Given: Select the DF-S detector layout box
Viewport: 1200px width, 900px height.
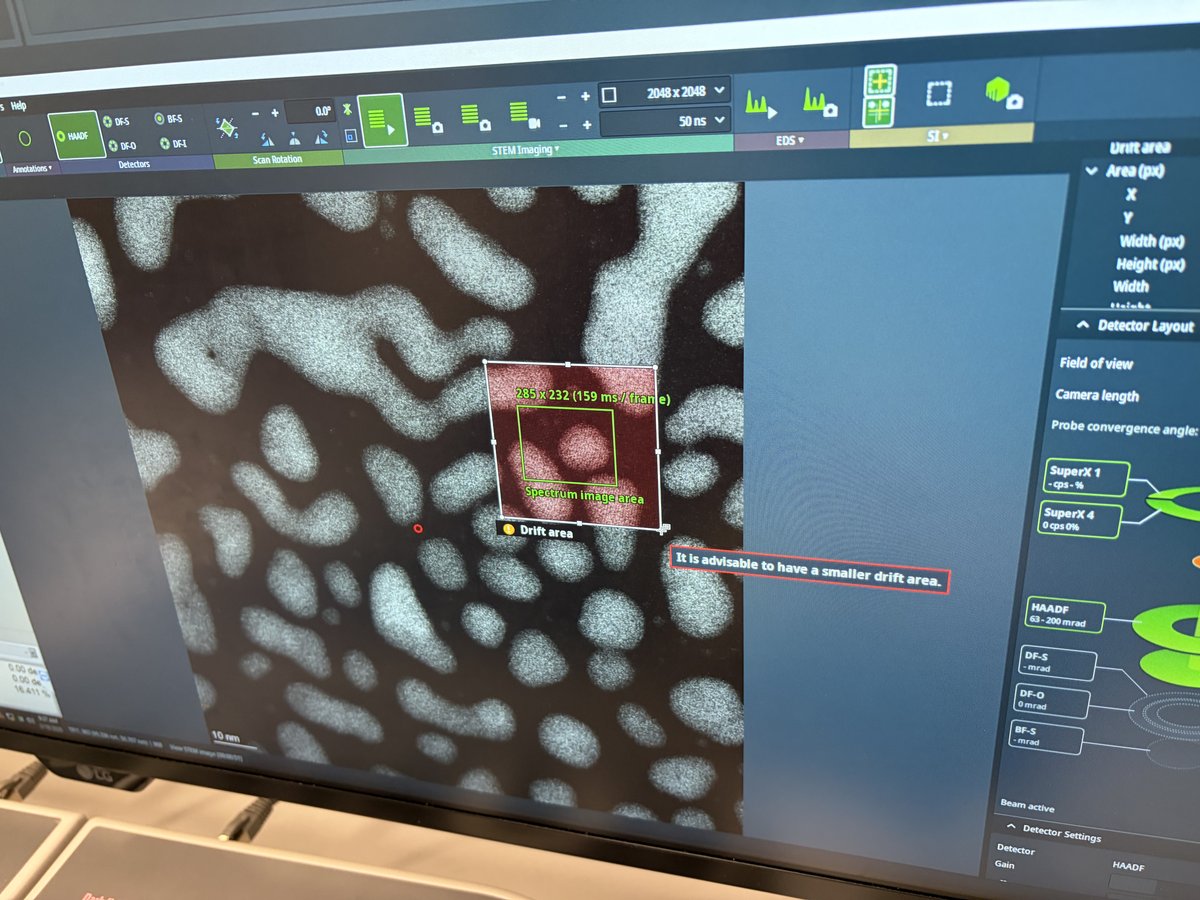Looking at the screenshot, I should (x=1057, y=665).
